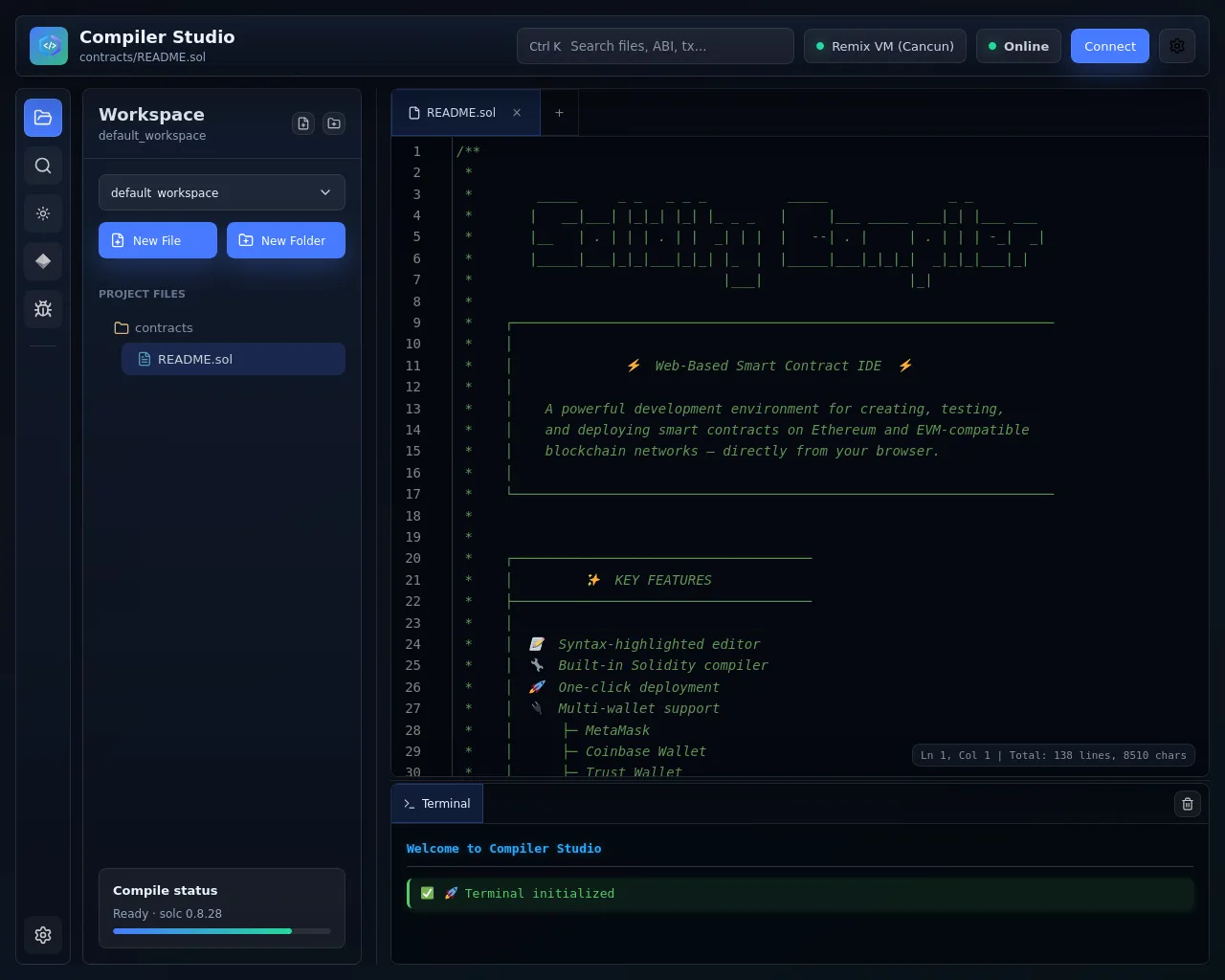Click the new file icon in Workspace header
Viewport: 1225px width, 980px height.
[303, 123]
